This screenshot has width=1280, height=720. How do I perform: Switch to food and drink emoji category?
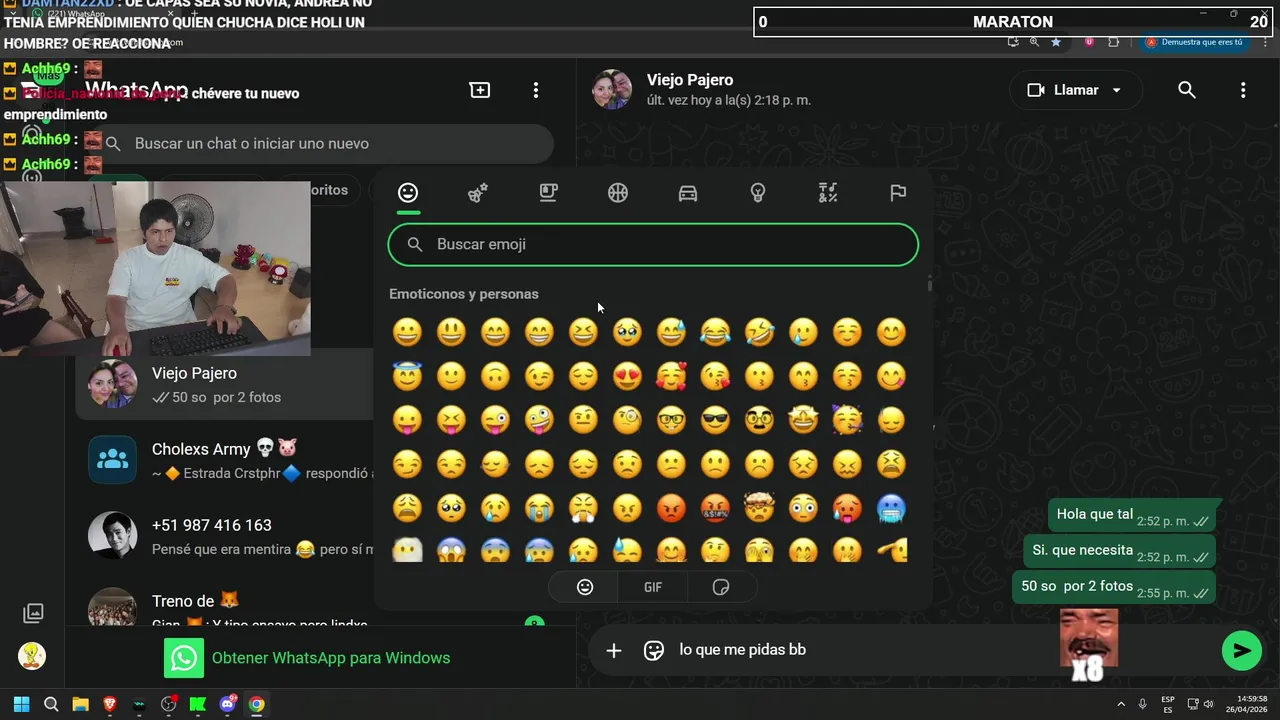point(548,193)
